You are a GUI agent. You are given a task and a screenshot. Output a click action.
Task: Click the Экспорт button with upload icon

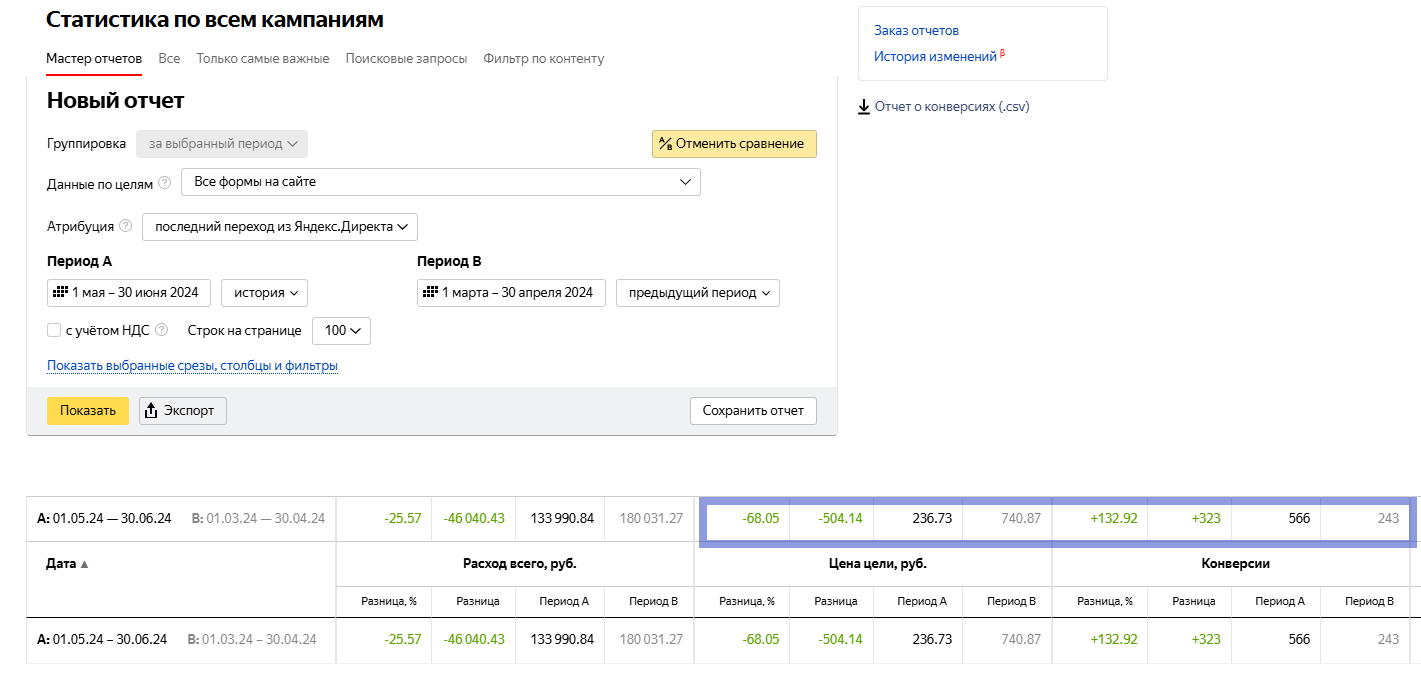183,411
